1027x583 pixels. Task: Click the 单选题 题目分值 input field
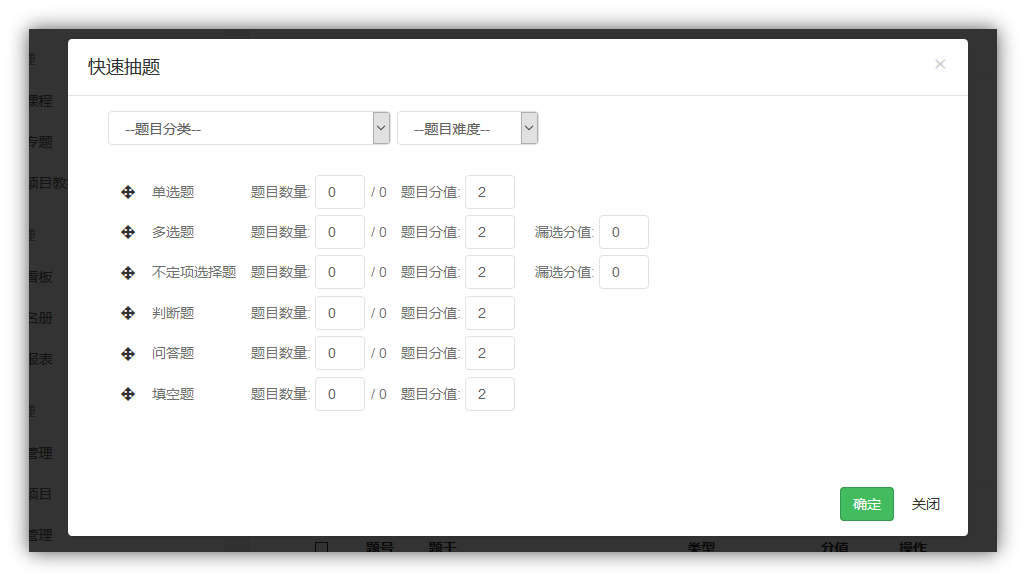[x=490, y=192]
